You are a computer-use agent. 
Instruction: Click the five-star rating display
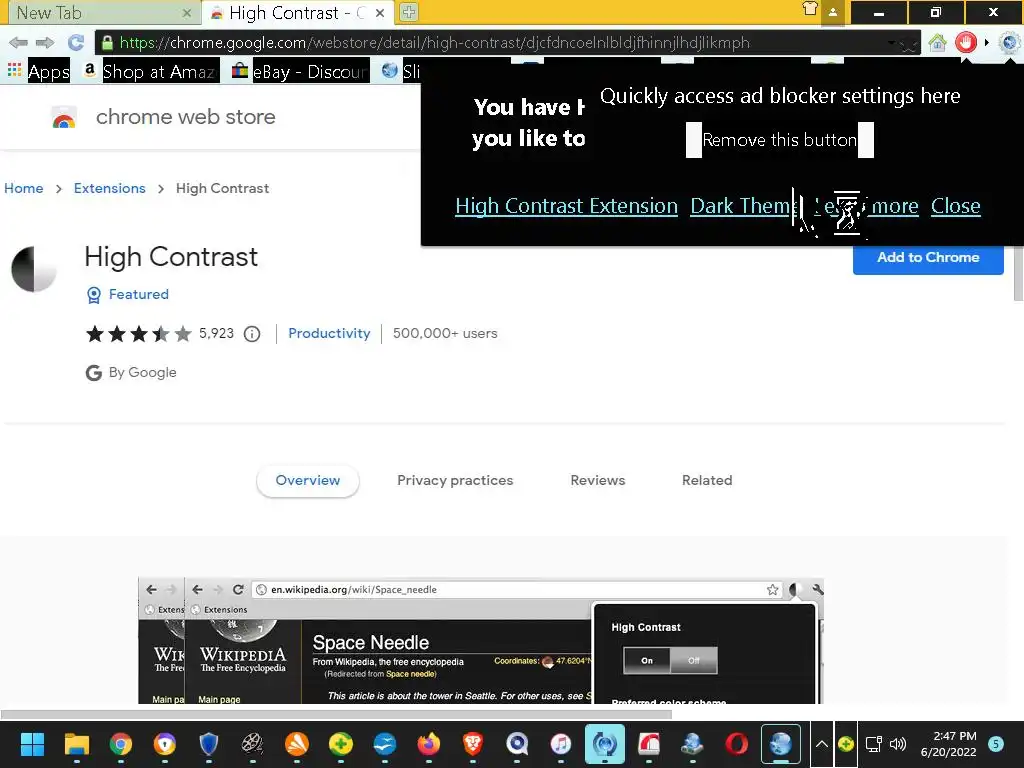point(138,334)
